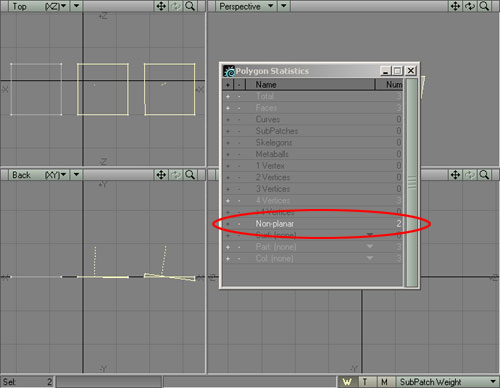Click the Top viewport move icon

pos(161,6)
